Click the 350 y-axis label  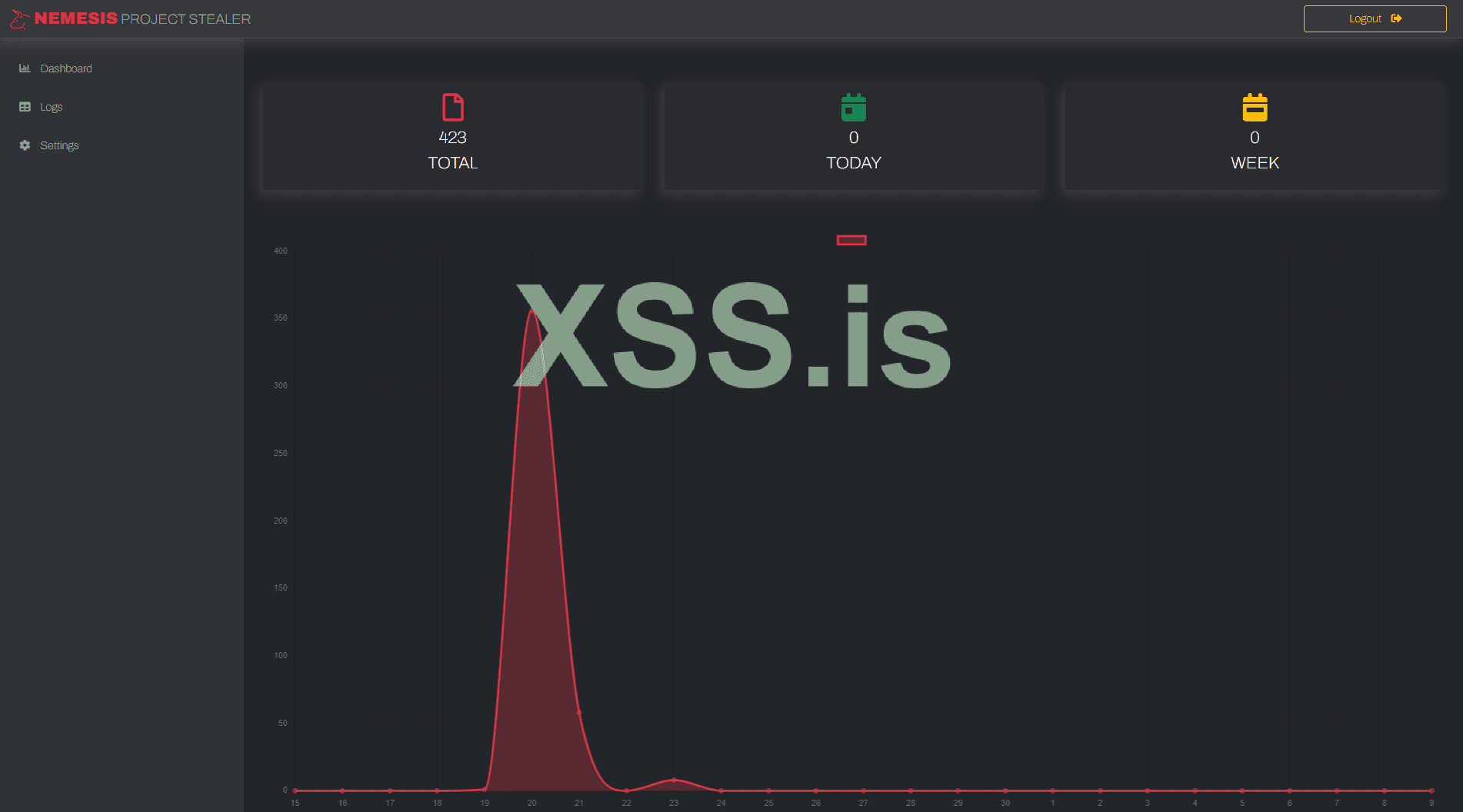point(281,318)
